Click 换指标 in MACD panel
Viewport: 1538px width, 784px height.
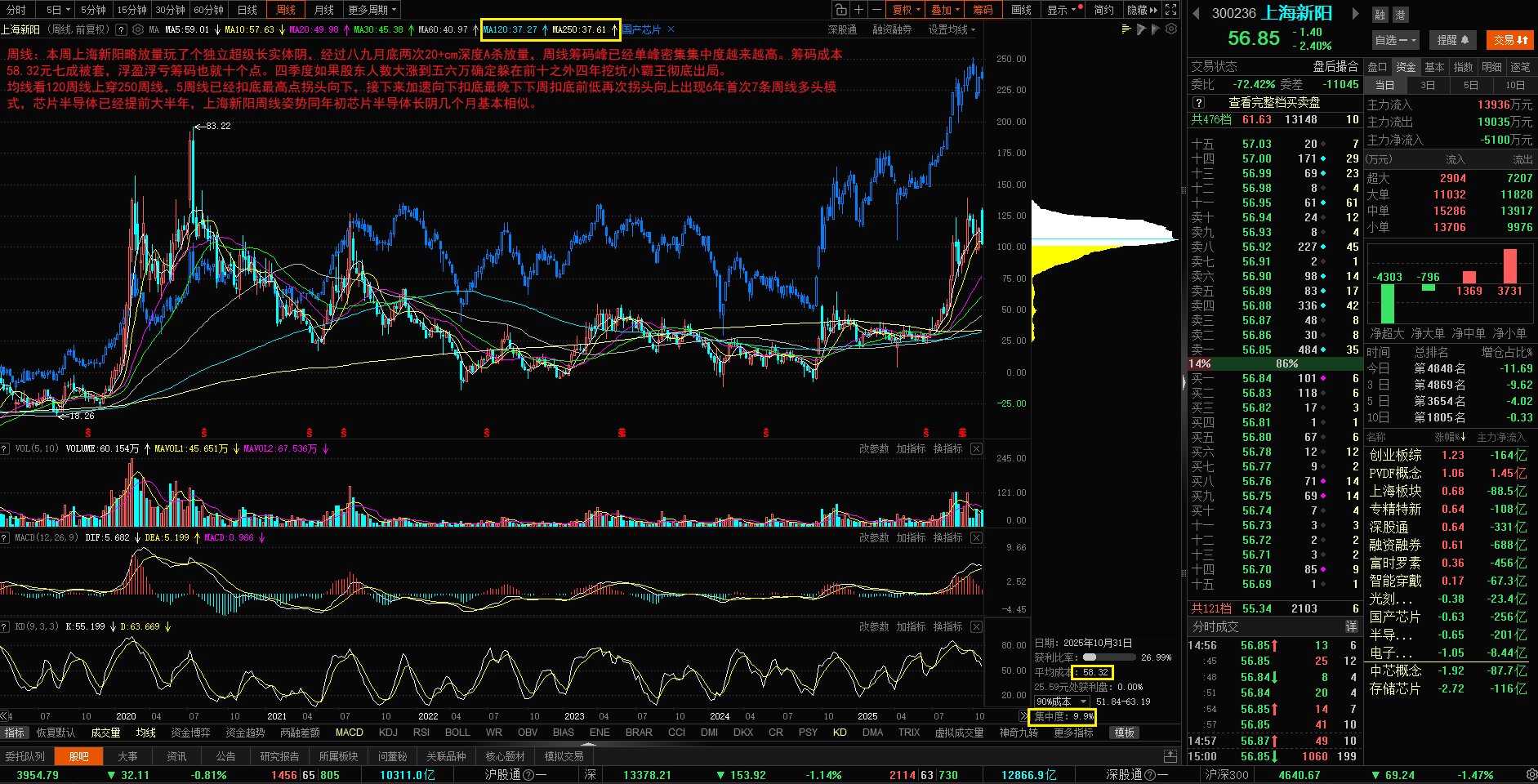click(x=947, y=537)
